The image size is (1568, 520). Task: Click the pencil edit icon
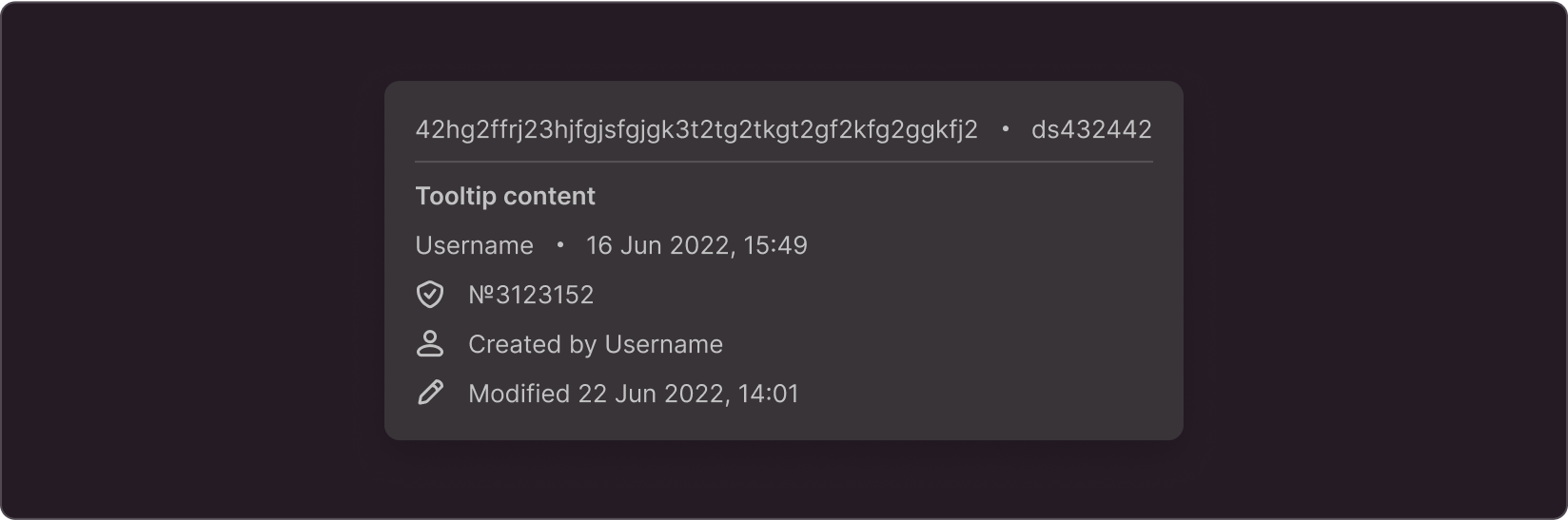pyautogui.click(x=430, y=394)
